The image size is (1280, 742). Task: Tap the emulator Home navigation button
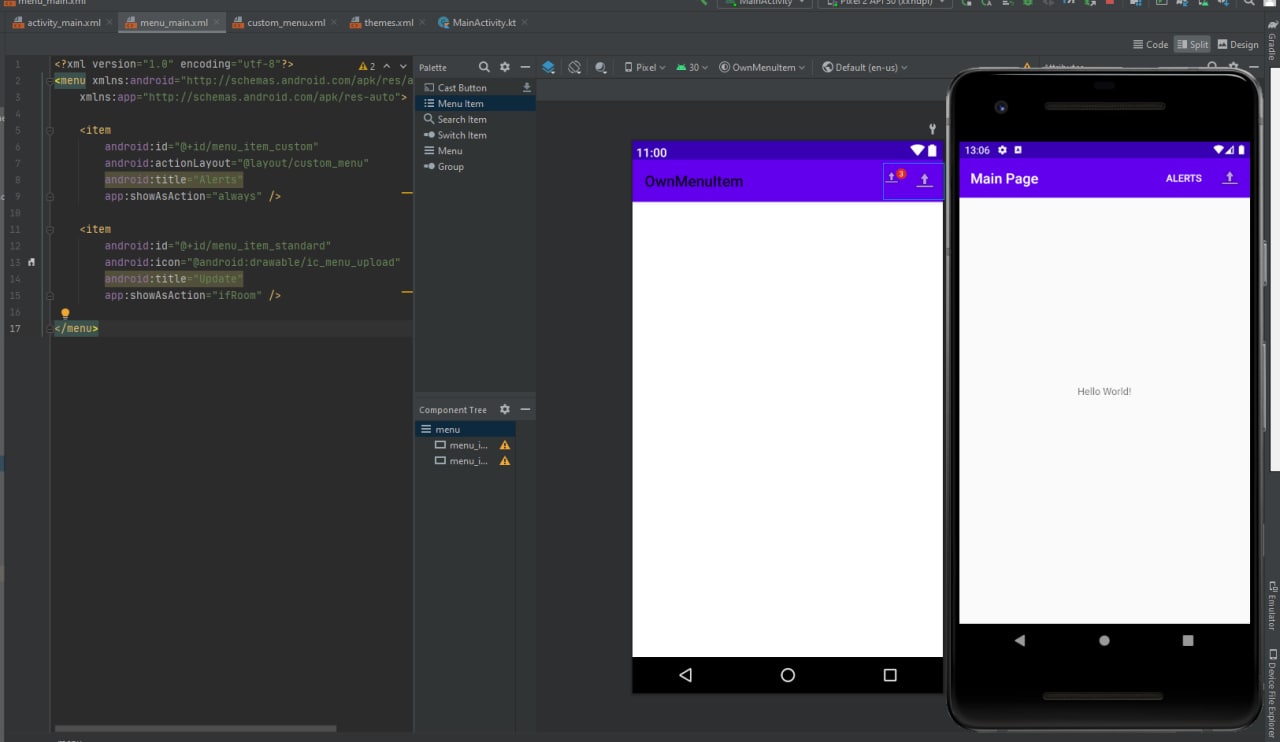click(x=1104, y=640)
